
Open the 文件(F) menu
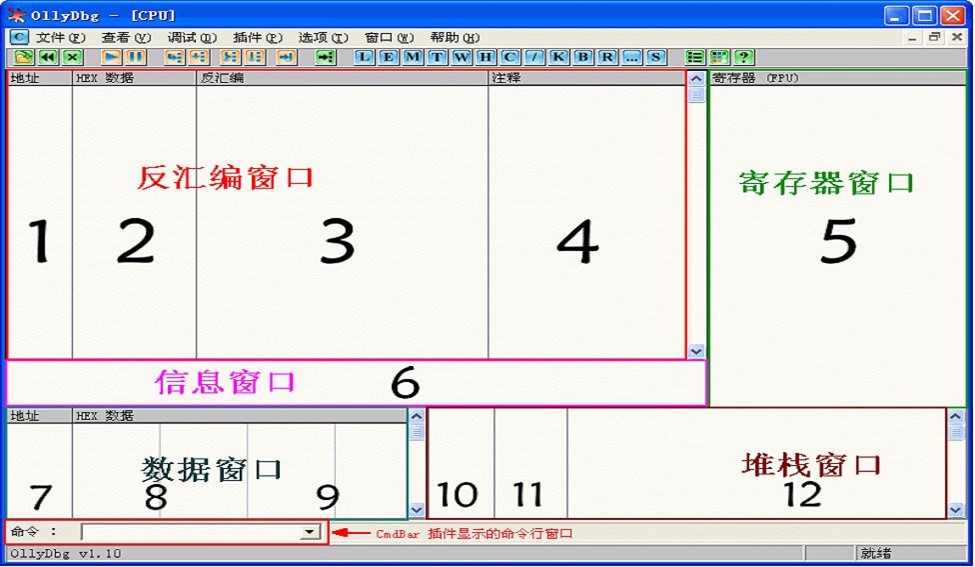pos(60,38)
